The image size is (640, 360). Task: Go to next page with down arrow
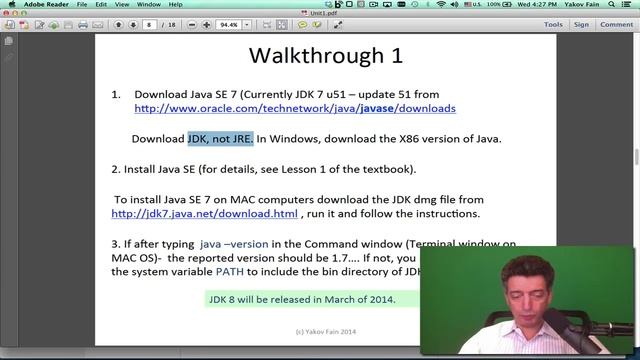133,25
